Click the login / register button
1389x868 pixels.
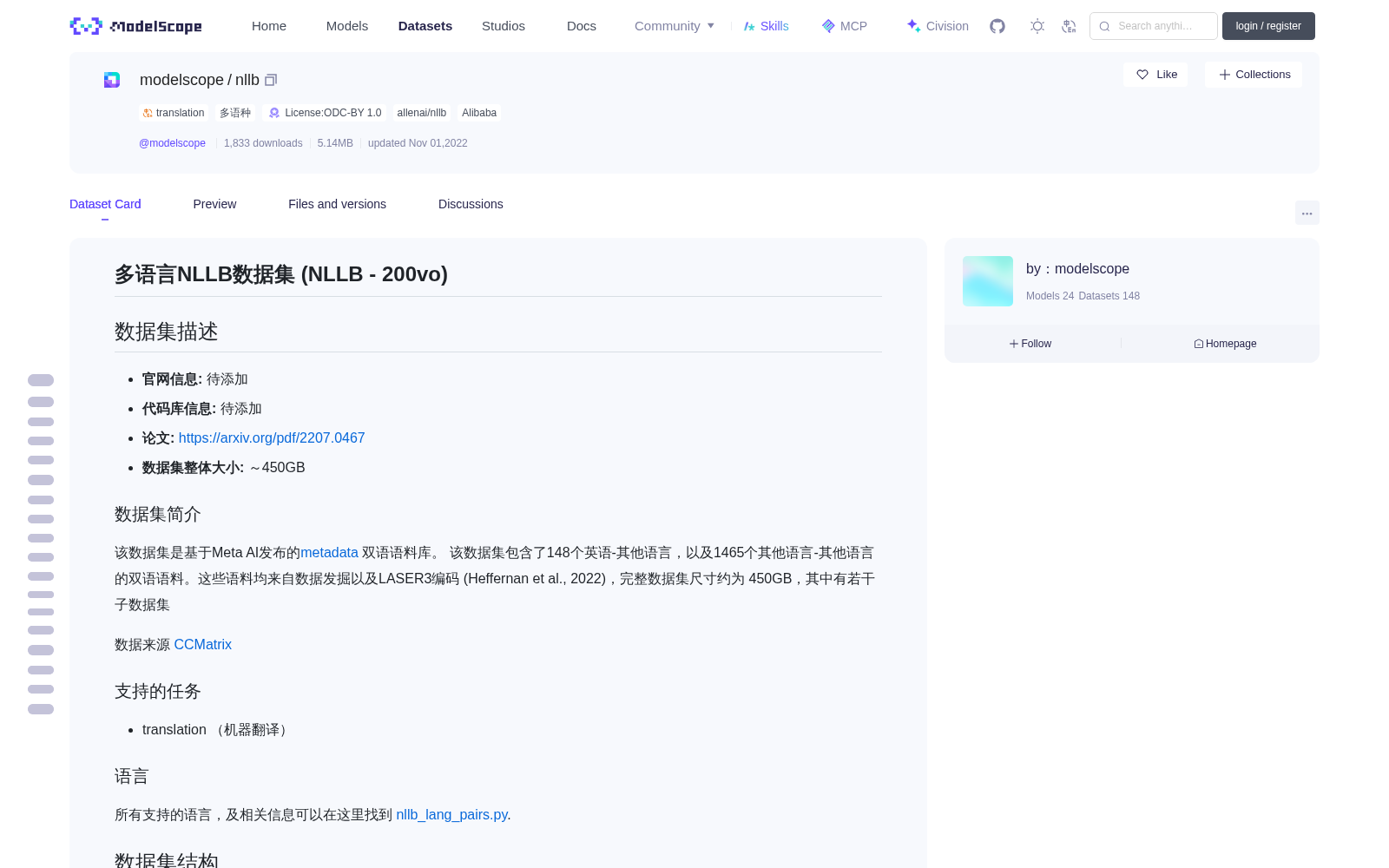pyautogui.click(x=1268, y=26)
